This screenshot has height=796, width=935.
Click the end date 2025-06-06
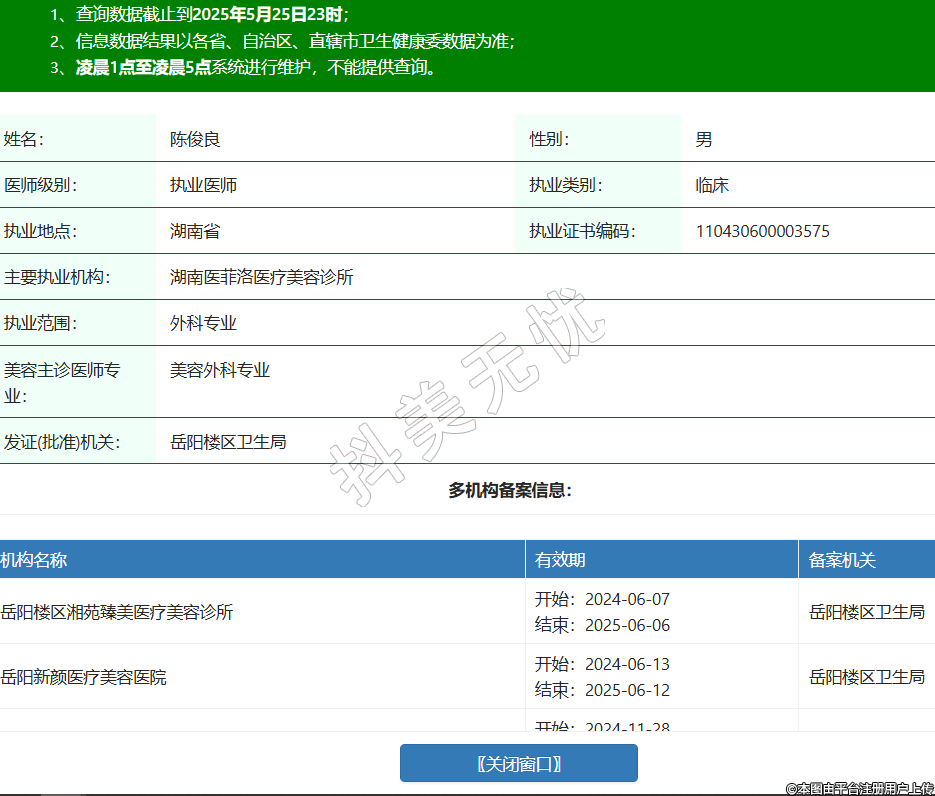627,625
